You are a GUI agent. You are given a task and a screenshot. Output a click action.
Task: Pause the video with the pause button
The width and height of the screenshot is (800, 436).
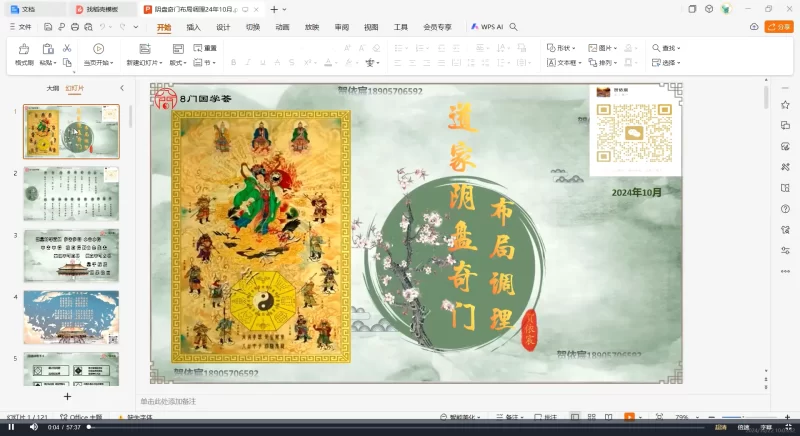[11, 427]
